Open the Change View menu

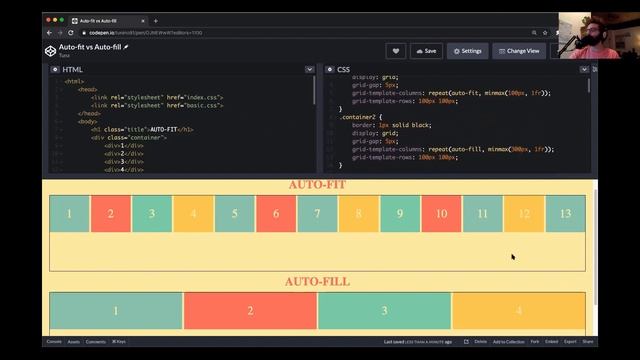[x=519, y=51]
